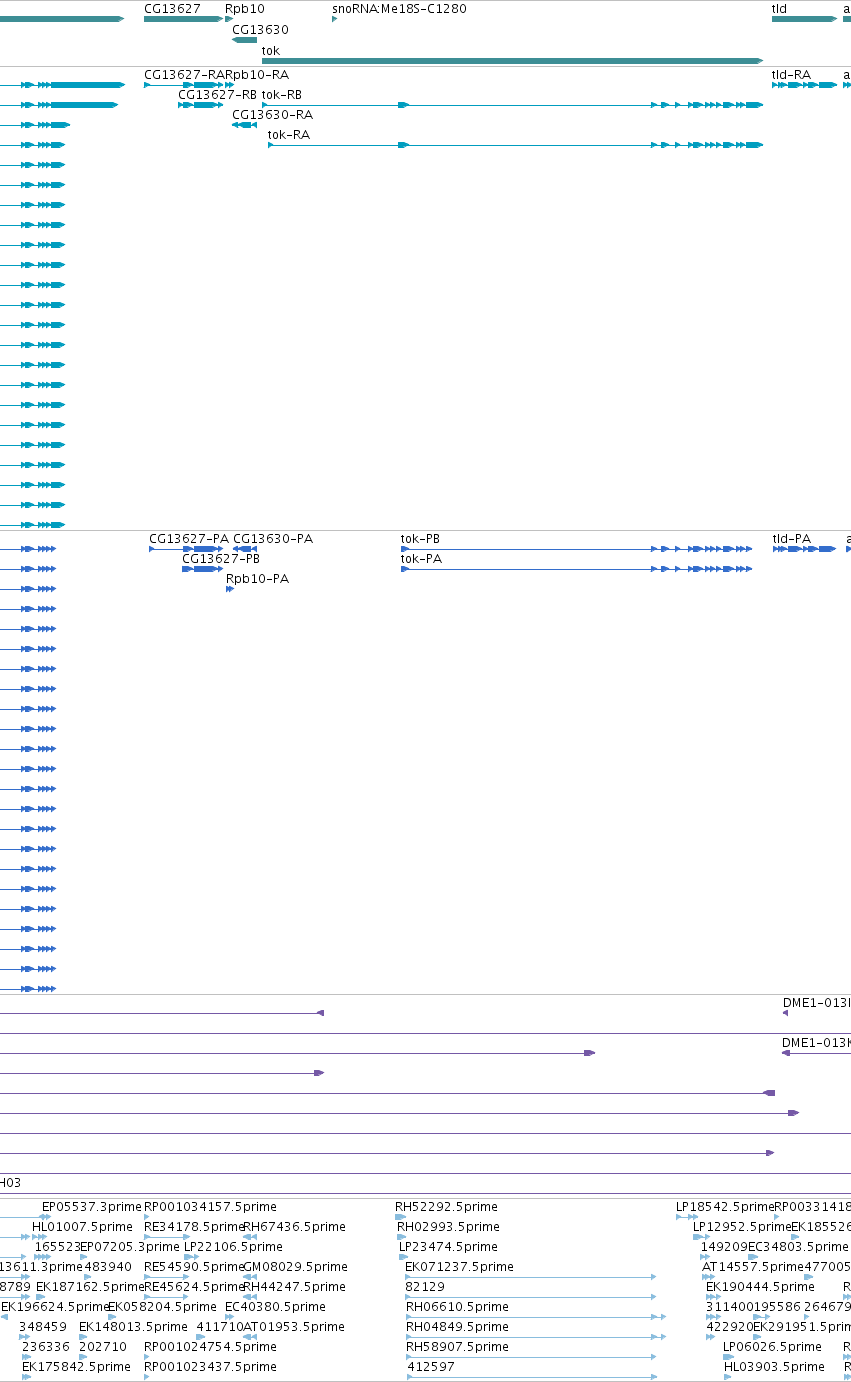The height and width of the screenshot is (1382, 851).
Task: Open EST RH67436.5prime
Action: [294, 1227]
